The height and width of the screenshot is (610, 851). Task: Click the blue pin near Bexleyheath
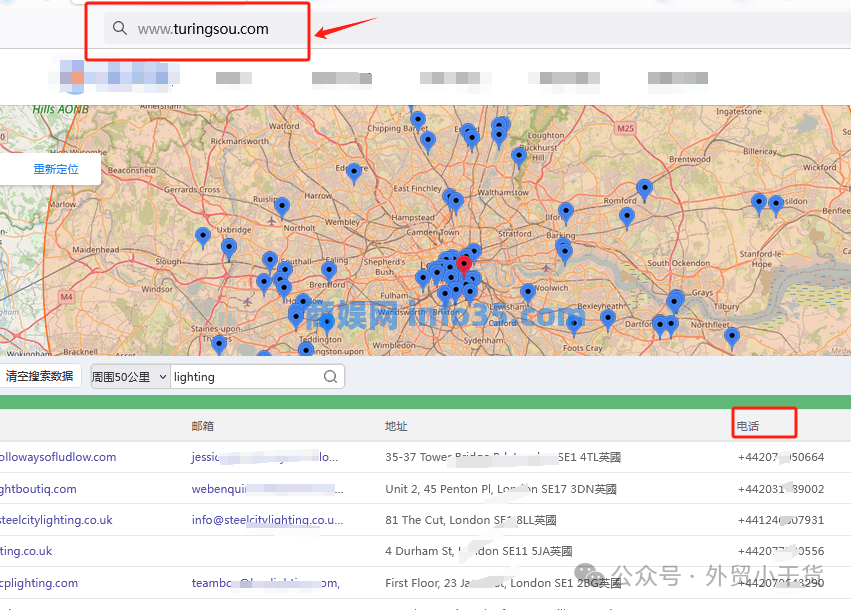coord(608,320)
